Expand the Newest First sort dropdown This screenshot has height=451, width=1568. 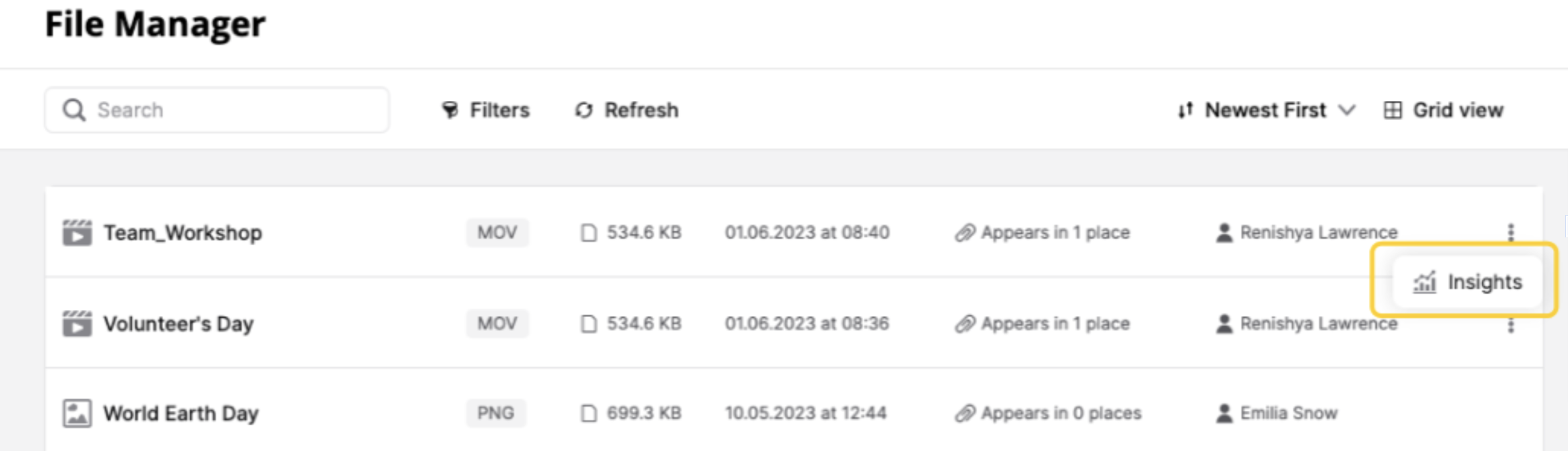point(1266,110)
